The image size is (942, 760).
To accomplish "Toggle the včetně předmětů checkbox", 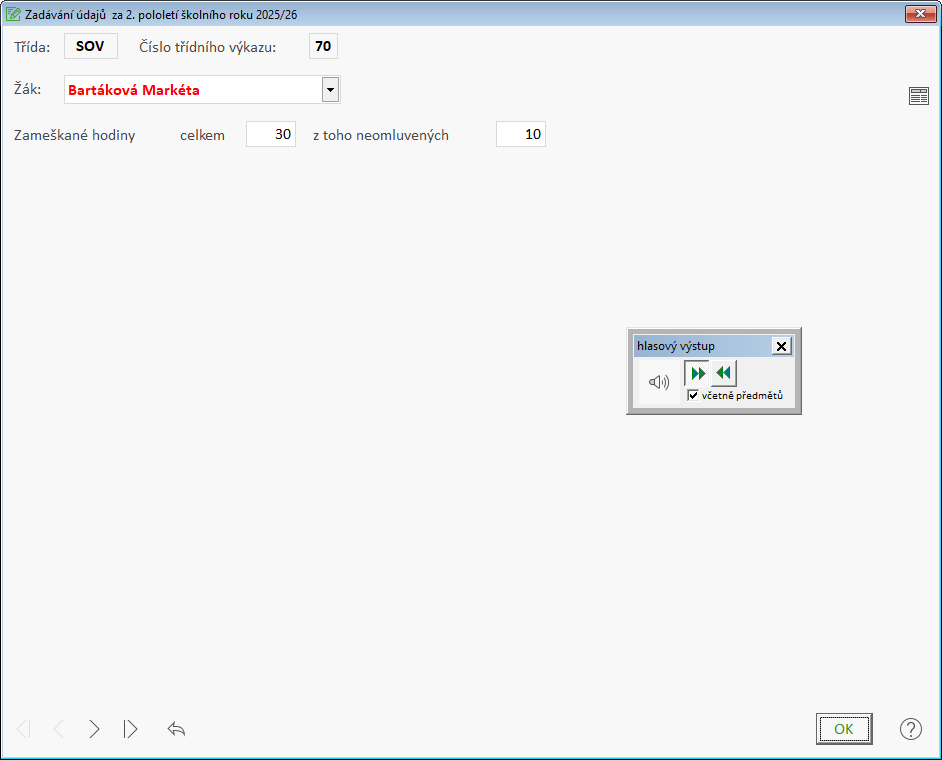I will 693,396.
